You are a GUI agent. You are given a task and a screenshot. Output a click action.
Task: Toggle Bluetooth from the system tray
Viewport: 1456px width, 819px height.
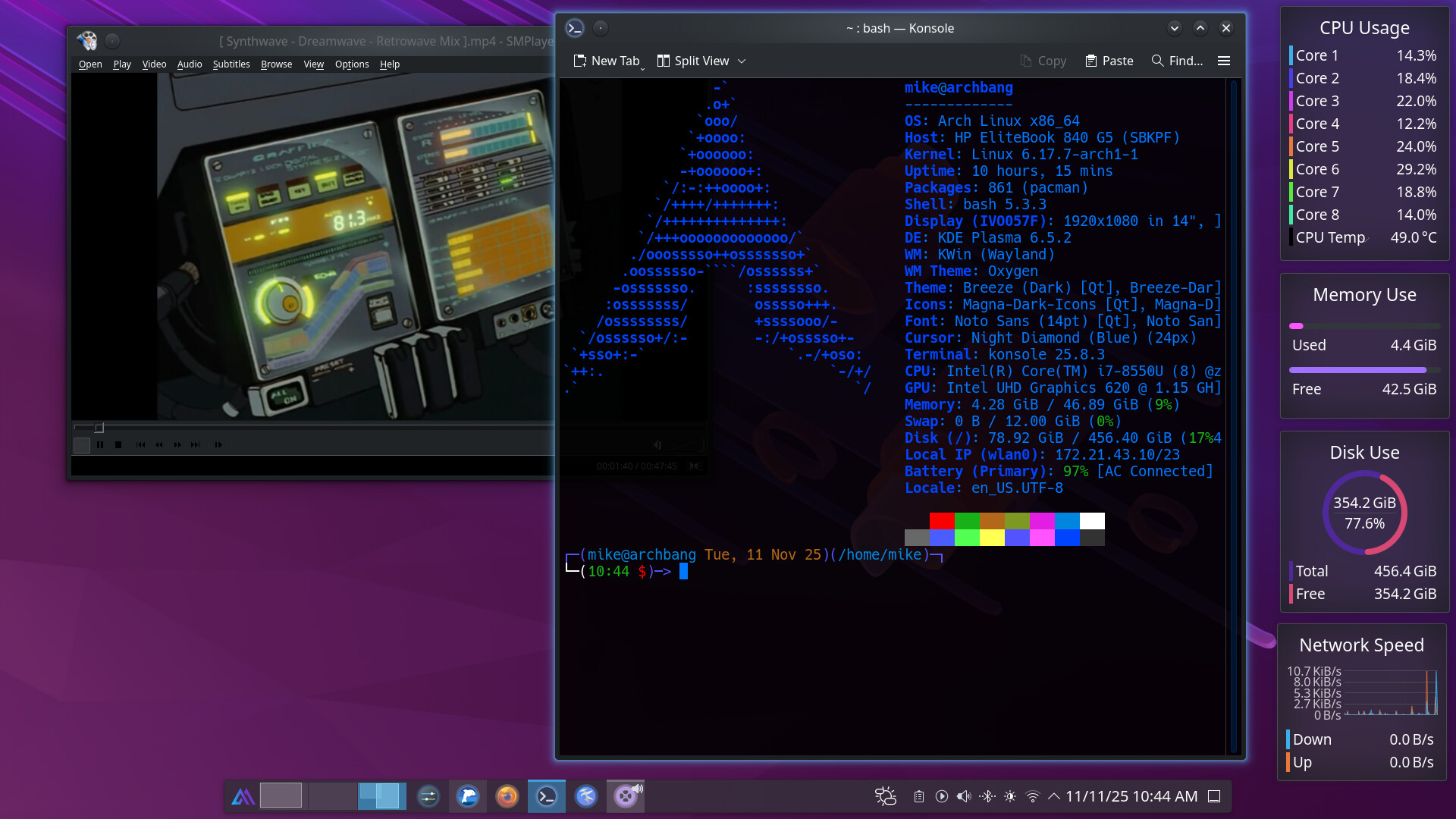tap(987, 796)
